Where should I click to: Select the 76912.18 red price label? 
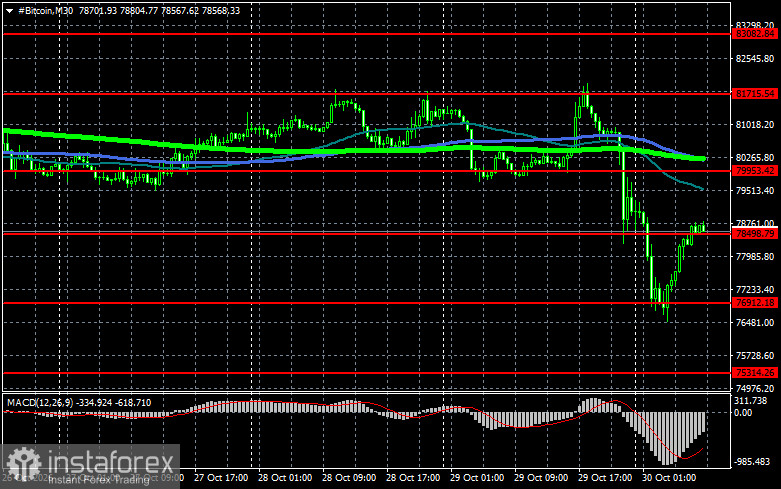[x=756, y=303]
